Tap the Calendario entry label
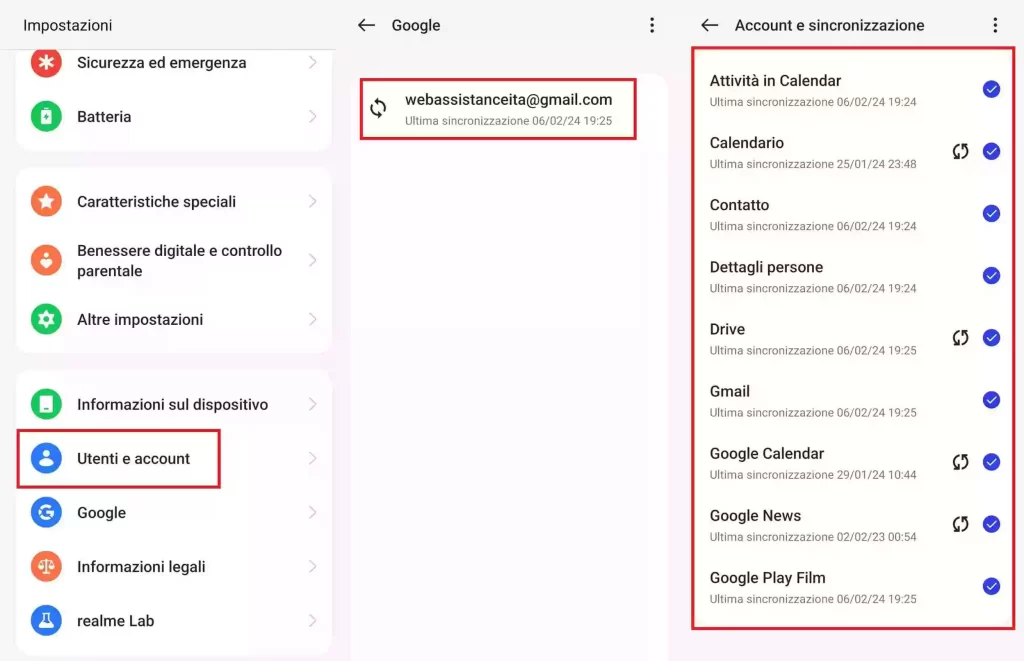Viewport: 1024px width, 661px height. pos(746,143)
